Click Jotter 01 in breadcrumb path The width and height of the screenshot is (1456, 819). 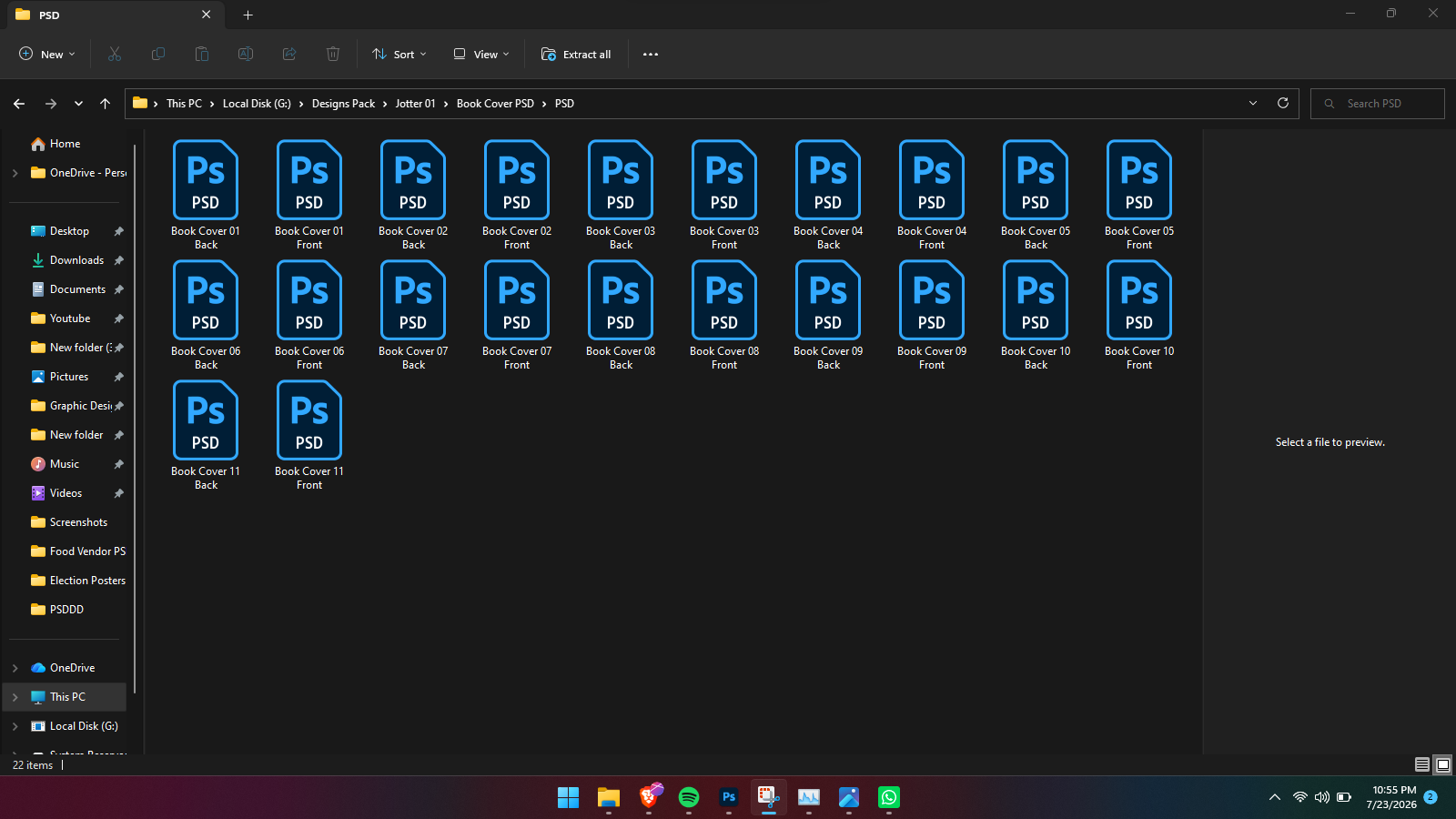416,104
